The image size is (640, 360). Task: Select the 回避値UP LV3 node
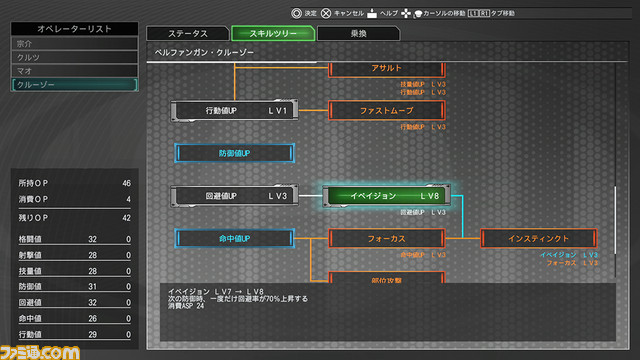(x=234, y=196)
